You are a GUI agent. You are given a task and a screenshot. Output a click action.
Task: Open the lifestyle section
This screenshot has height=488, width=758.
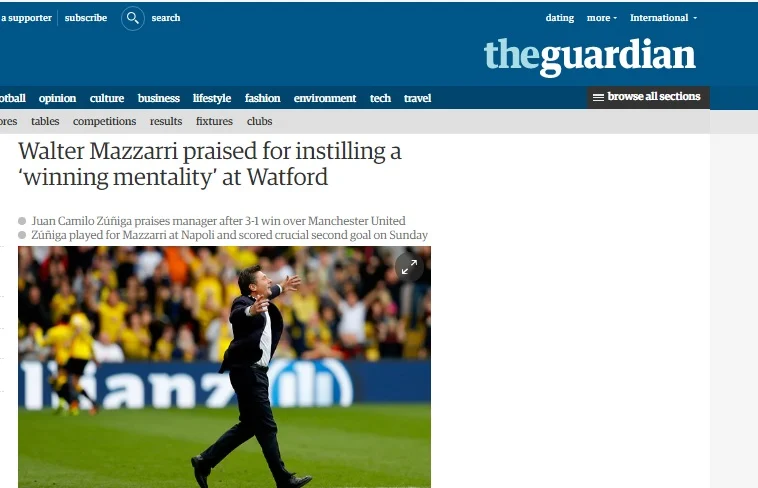[x=212, y=98]
